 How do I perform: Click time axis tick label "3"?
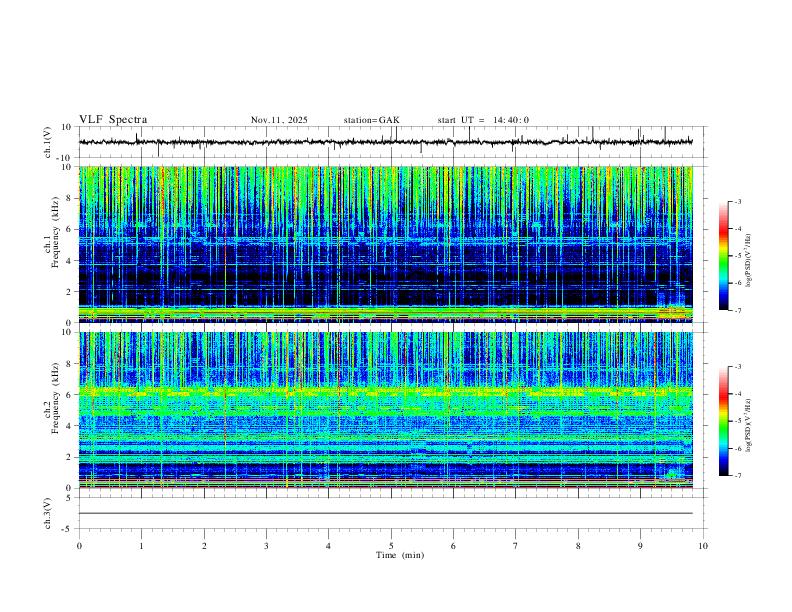click(x=266, y=546)
